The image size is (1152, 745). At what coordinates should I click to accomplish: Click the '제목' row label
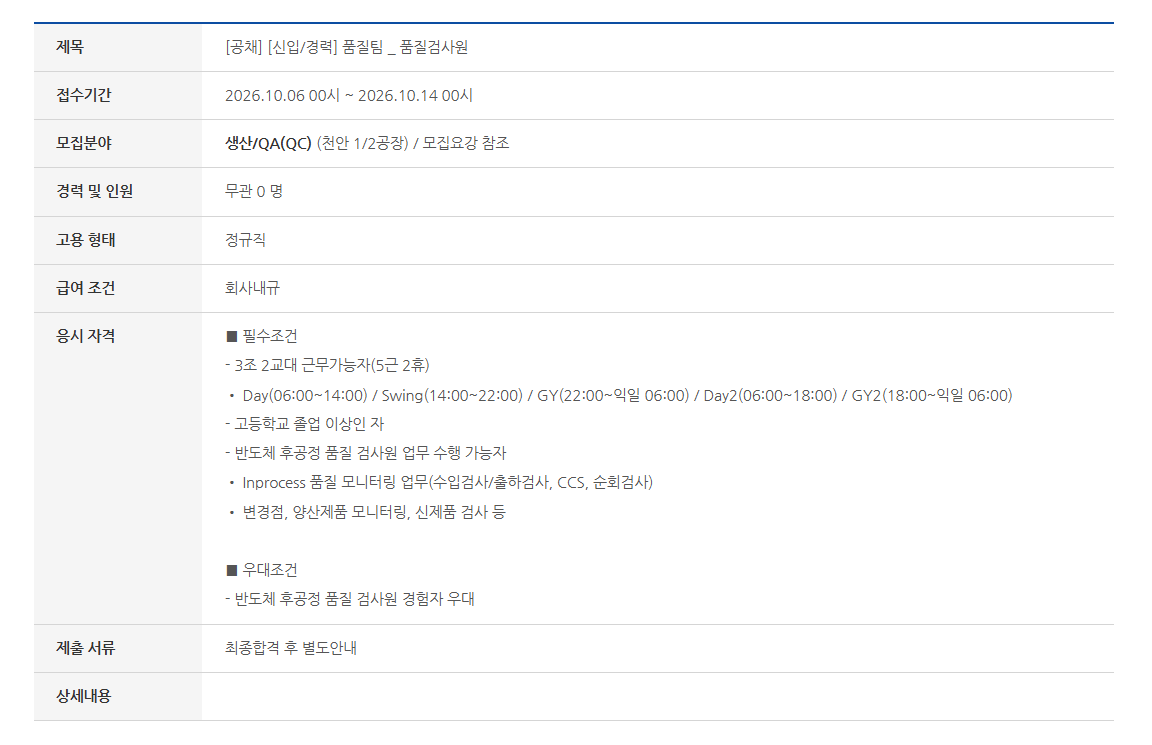coord(70,47)
